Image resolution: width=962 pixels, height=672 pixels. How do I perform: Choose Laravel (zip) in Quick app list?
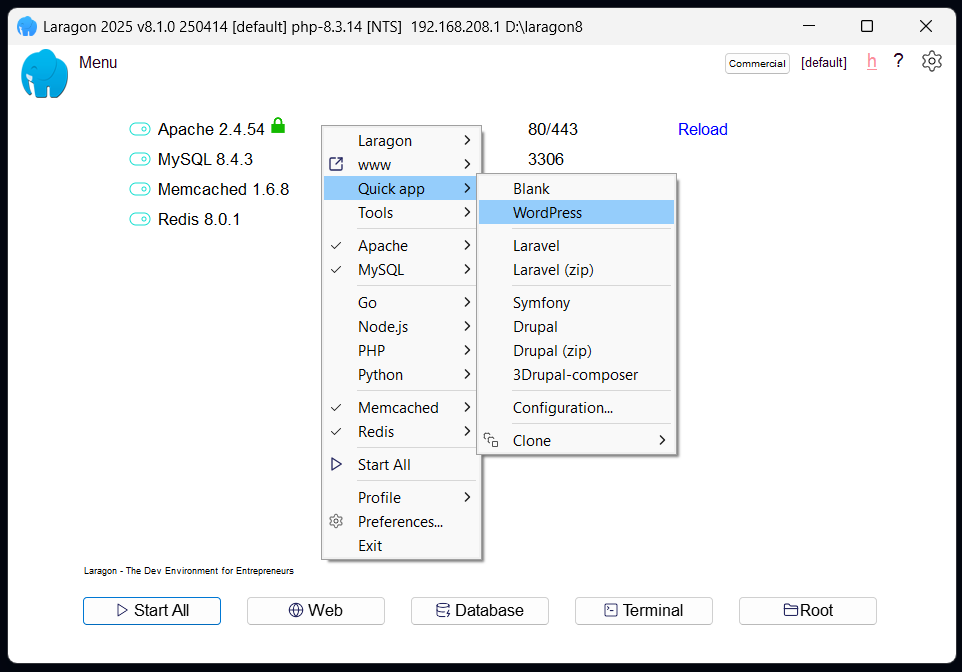tap(553, 269)
